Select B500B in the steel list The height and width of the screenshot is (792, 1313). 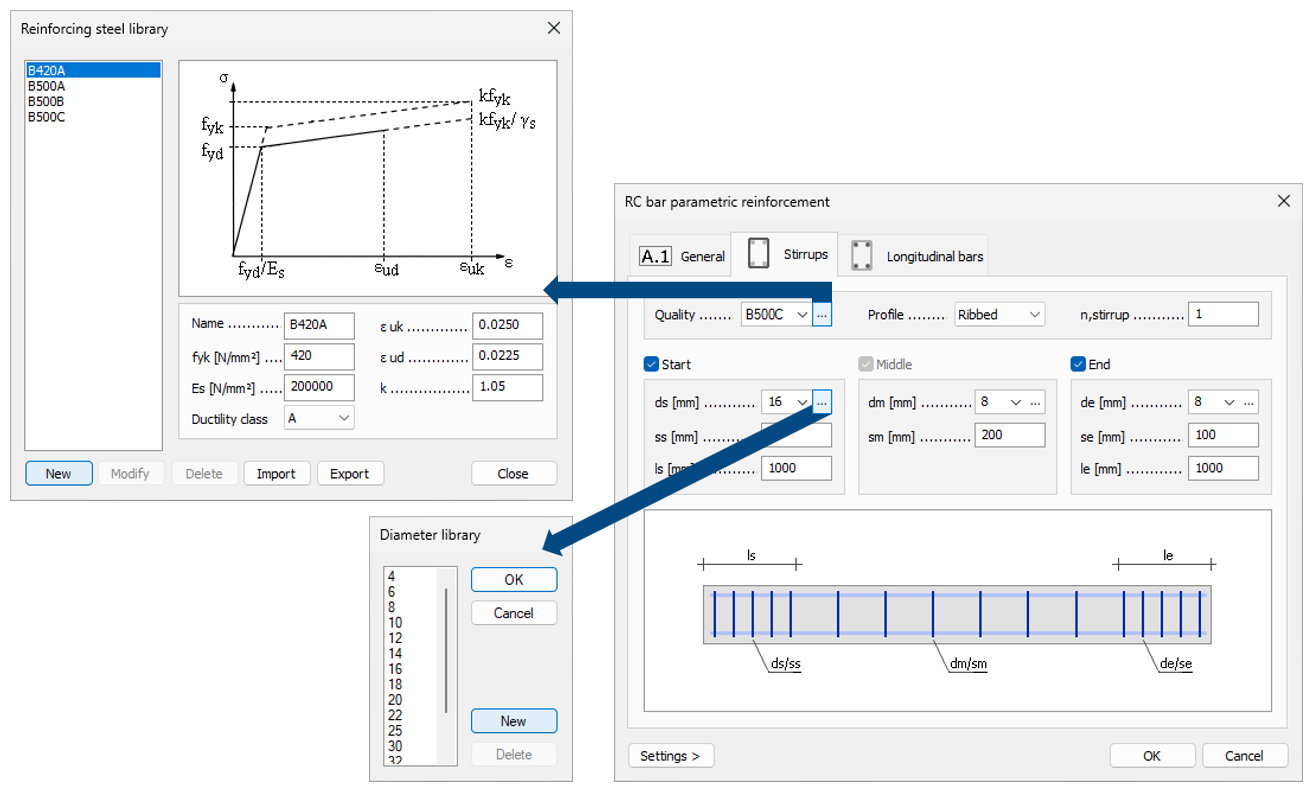pyautogui.click(x=46, y=101)
